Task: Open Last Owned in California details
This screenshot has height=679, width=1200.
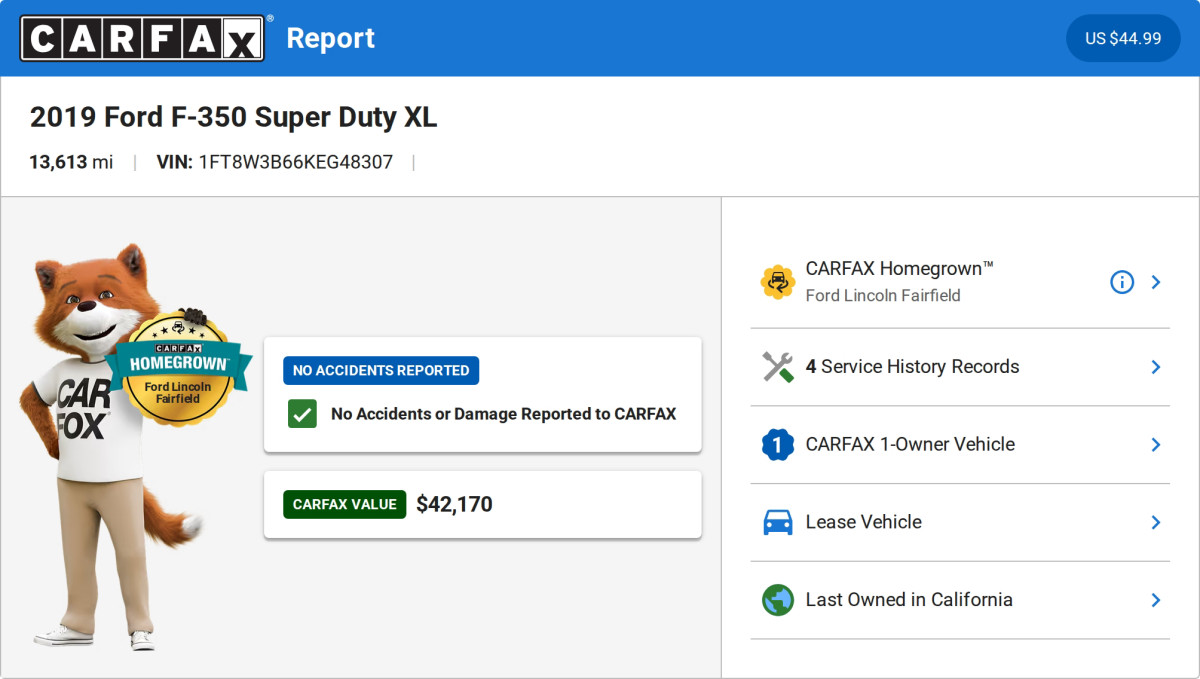Action: click(960, 600)
